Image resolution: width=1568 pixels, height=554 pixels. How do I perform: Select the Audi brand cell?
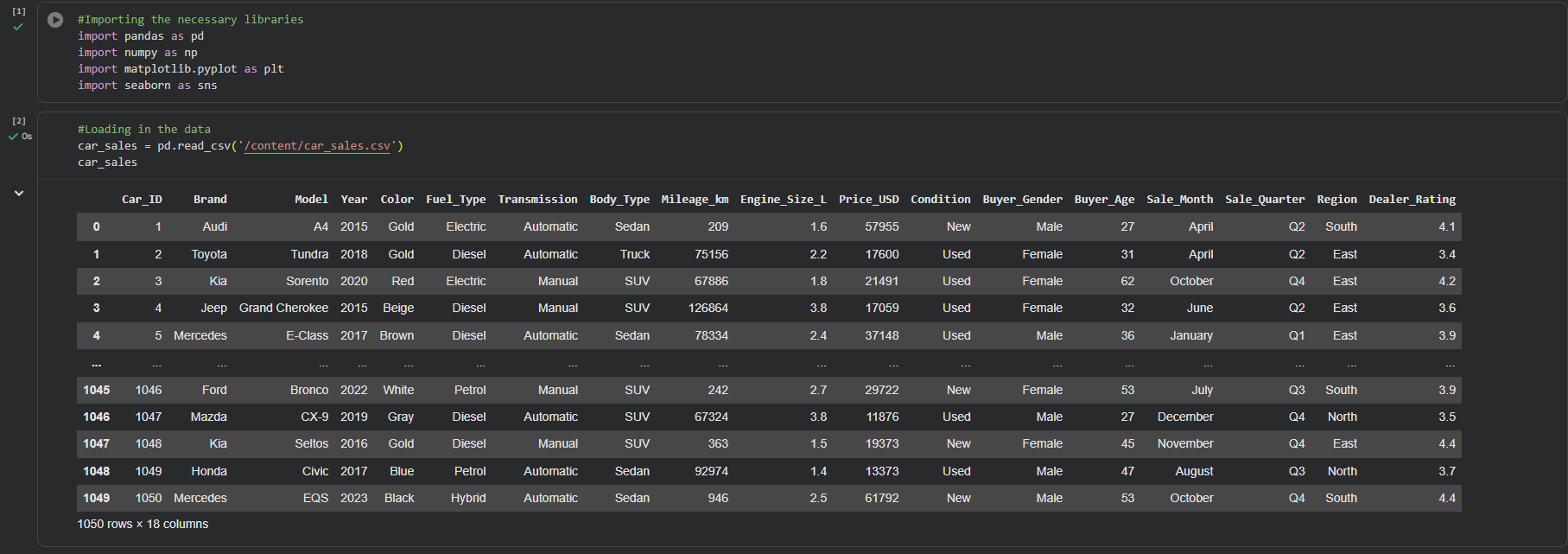click(x=214, y=226)
